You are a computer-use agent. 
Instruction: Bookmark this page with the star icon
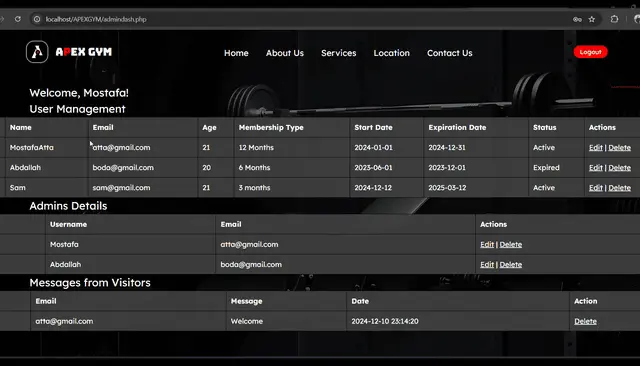click(592, 19)
